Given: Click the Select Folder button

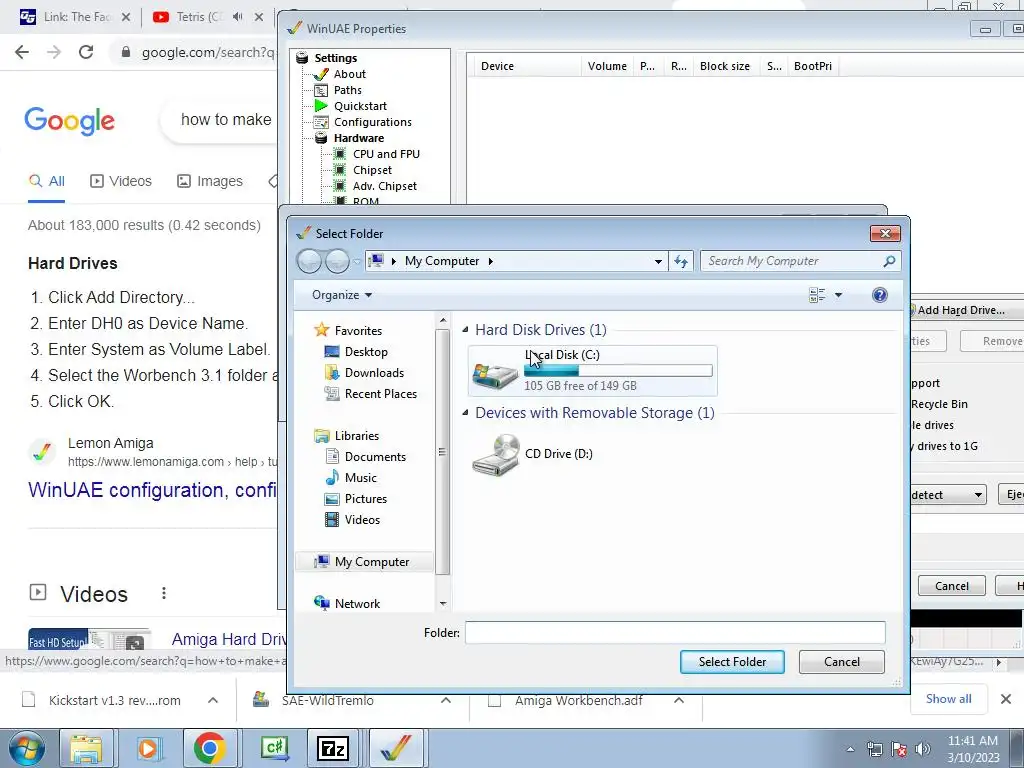Looking at the screenshot, I should [x=732, y=662].
